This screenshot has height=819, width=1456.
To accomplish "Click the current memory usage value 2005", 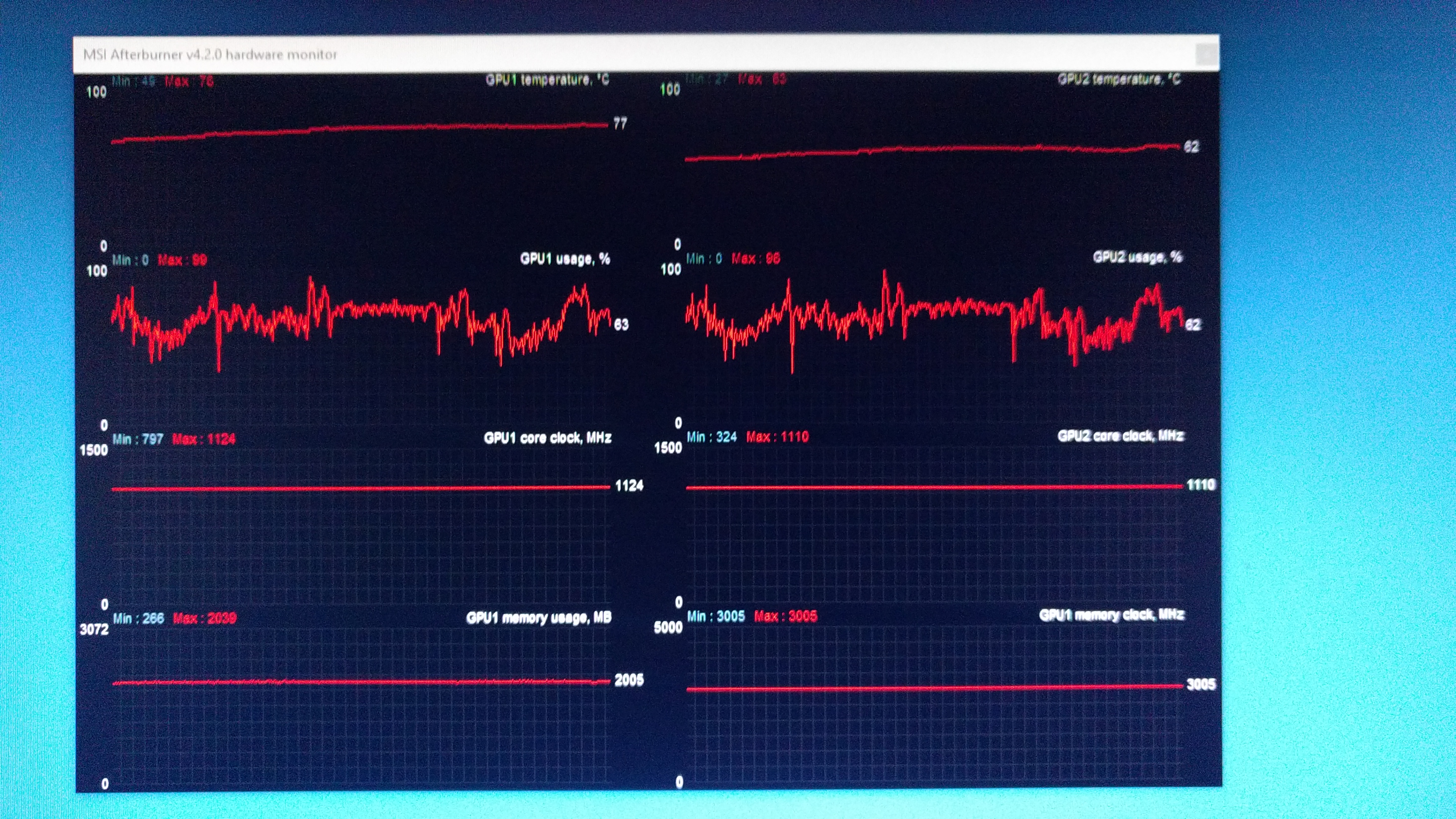I will click(629, 680).
